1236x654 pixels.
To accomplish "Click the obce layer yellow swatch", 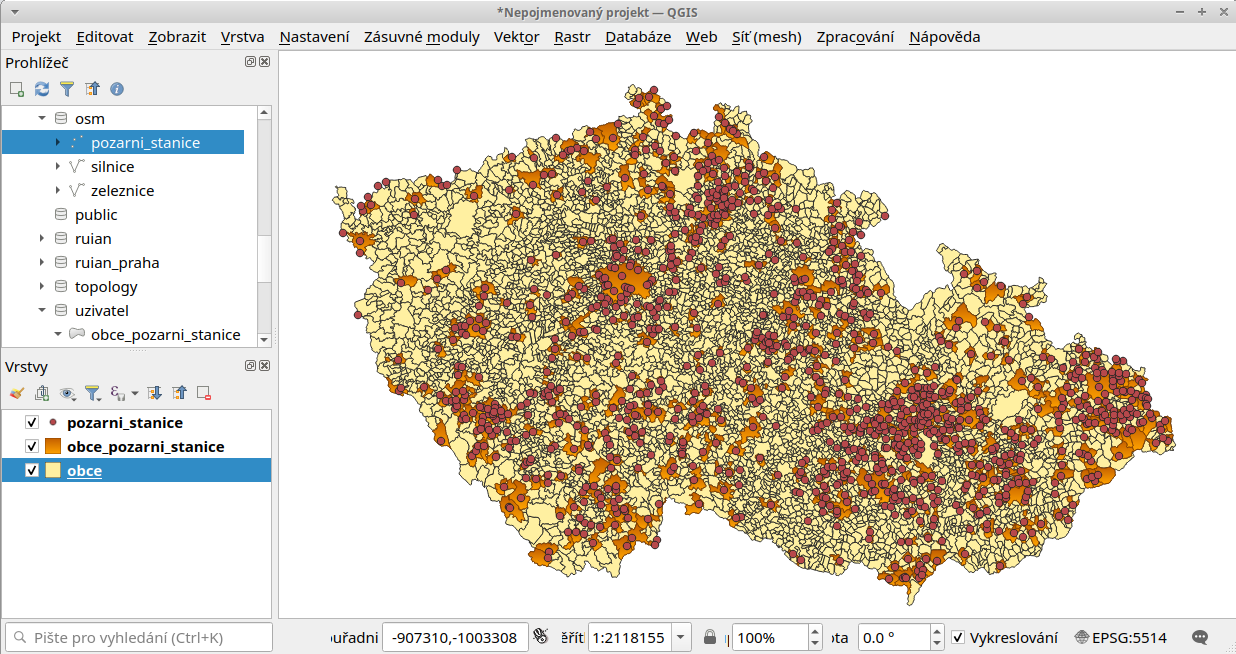I will click(53, 471).
